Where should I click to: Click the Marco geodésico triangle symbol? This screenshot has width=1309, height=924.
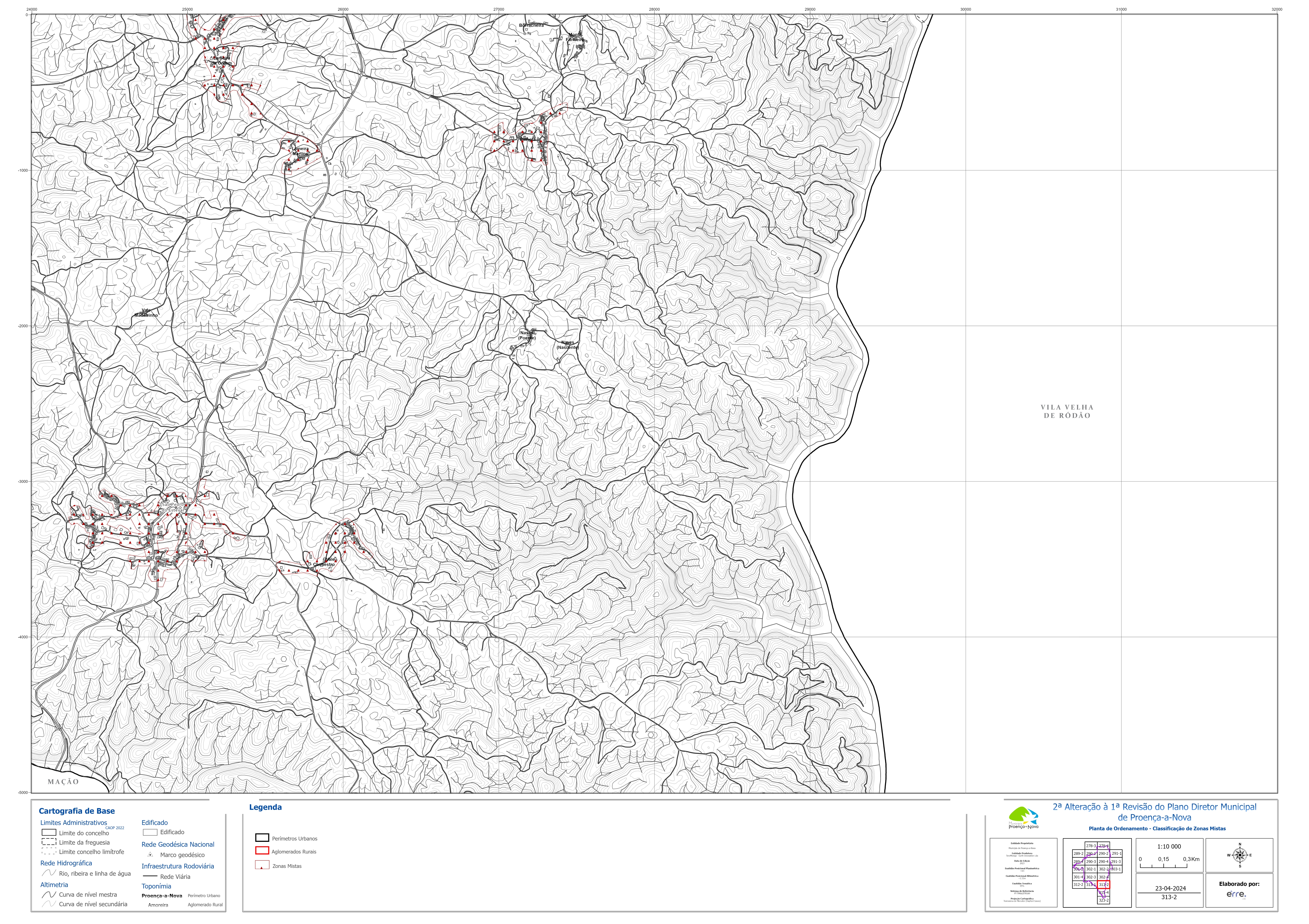(150, 855)
